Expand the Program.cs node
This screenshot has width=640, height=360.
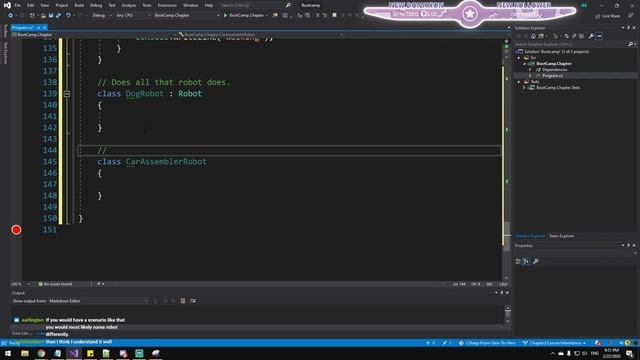coord(531,76)
